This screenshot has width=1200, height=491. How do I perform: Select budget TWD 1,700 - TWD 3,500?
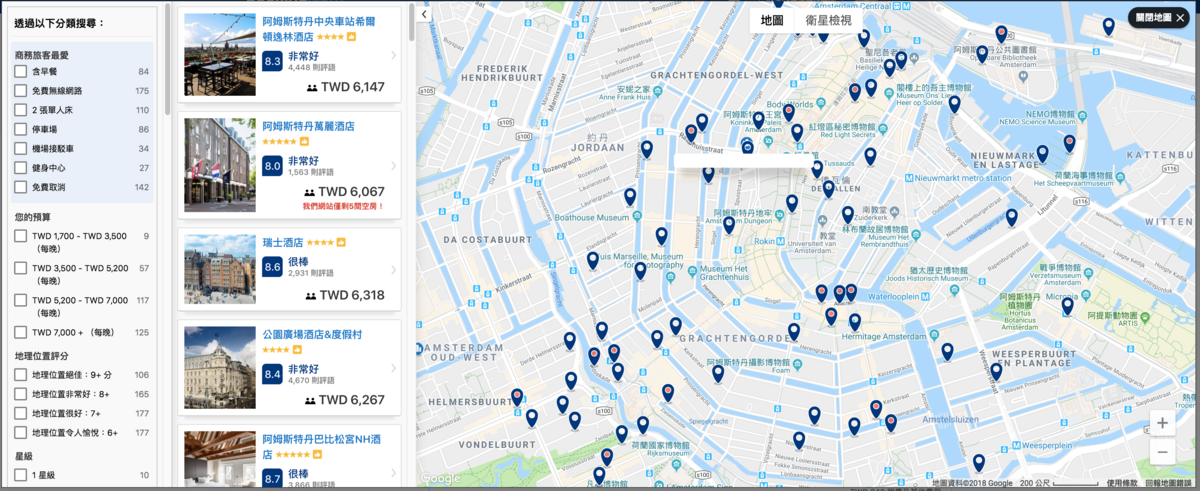pos(20,236)
